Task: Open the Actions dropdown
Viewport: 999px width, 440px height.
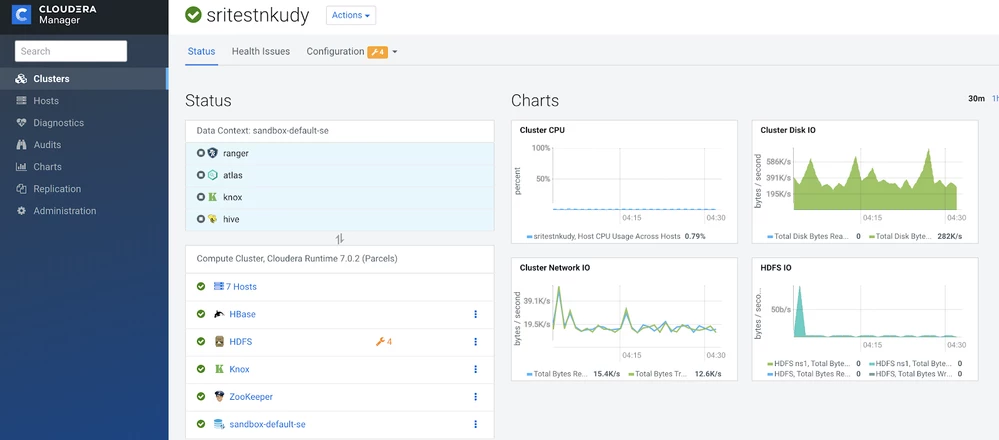Action: click(x=351, y=15)
